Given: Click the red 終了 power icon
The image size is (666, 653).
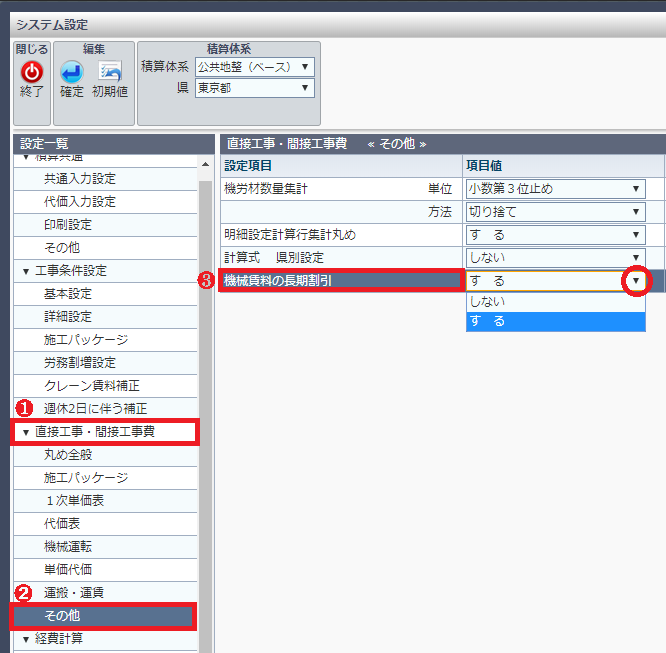Looking at the screenshot, I should pyautogui.click(x=32, y=73).
